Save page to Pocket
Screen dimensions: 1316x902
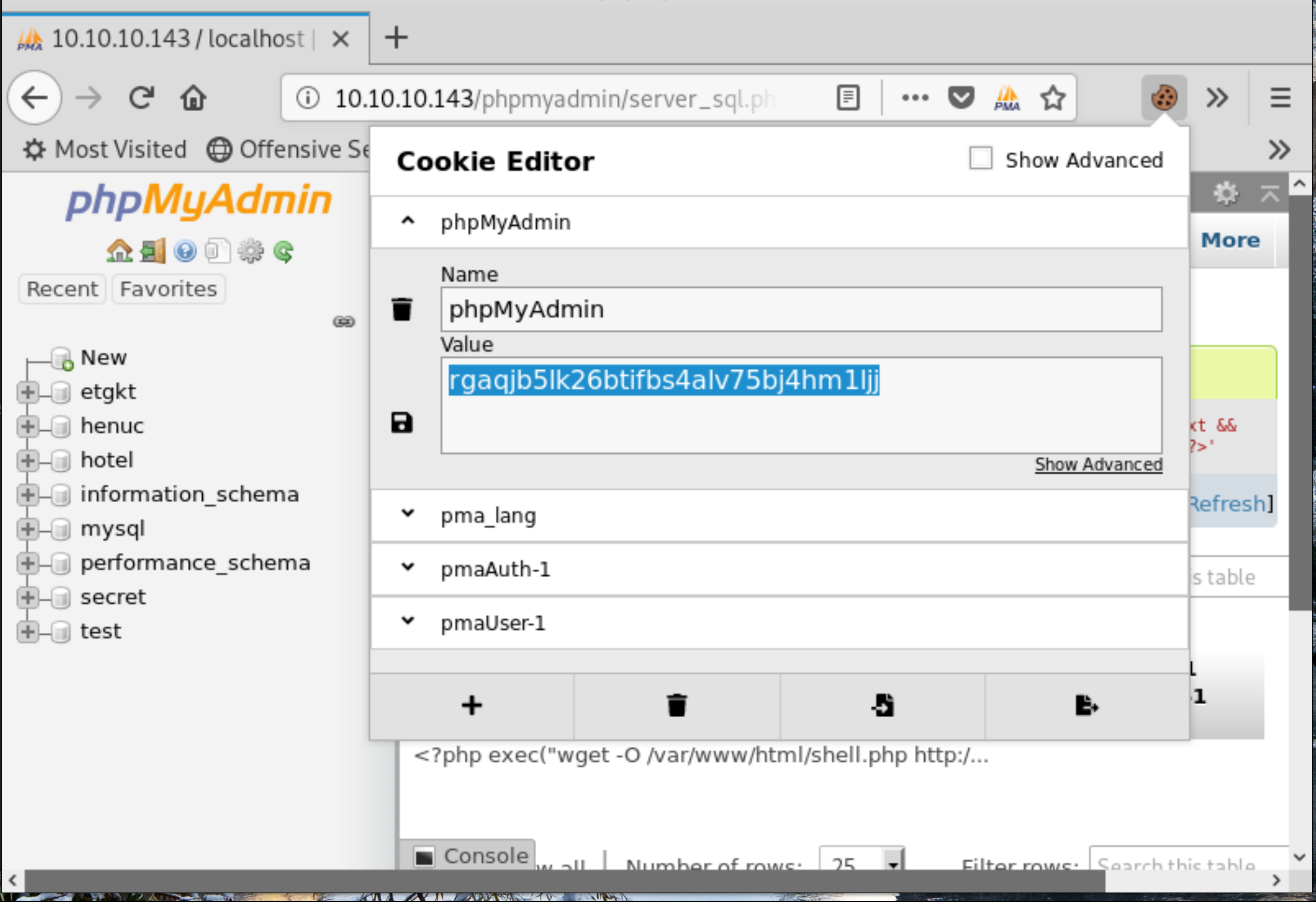(x=961, y=97)
